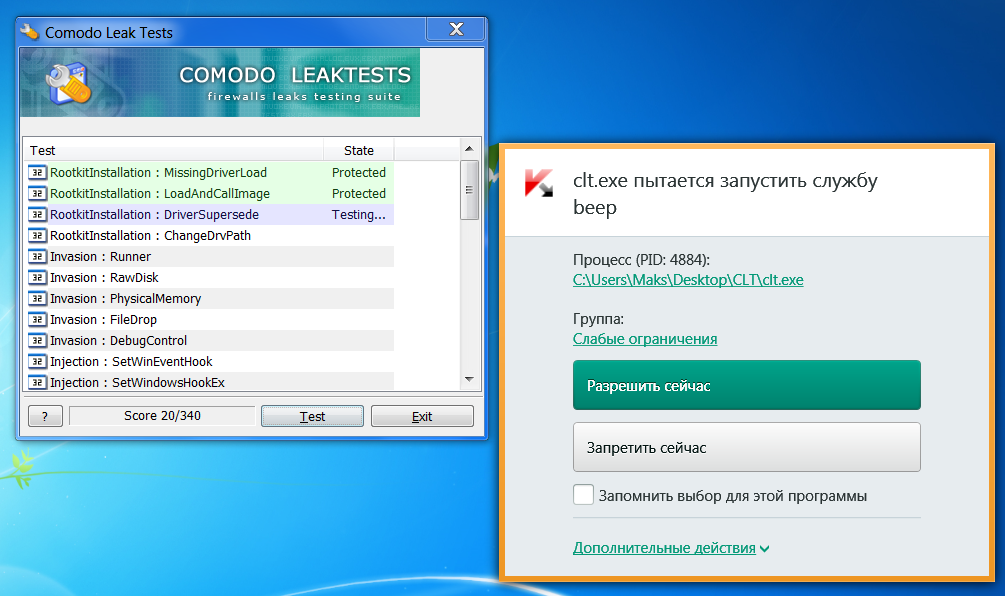Click the Test column header
1005x596 pixels.
(x=173, y=150)
